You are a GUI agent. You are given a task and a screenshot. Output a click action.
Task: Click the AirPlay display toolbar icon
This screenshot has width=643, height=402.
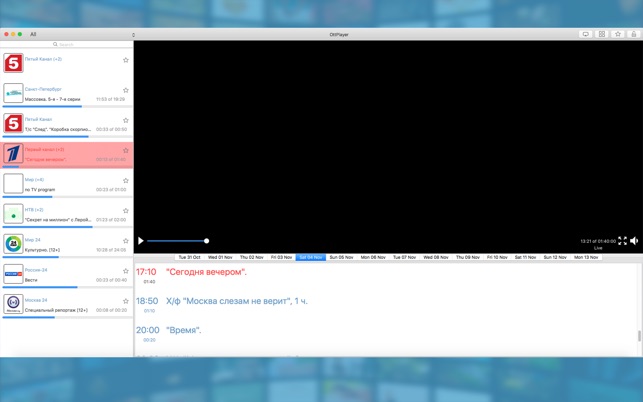pos(586,34)
